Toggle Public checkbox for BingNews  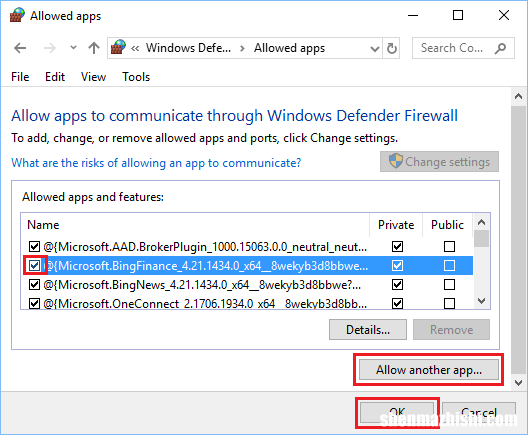point(449,285)
